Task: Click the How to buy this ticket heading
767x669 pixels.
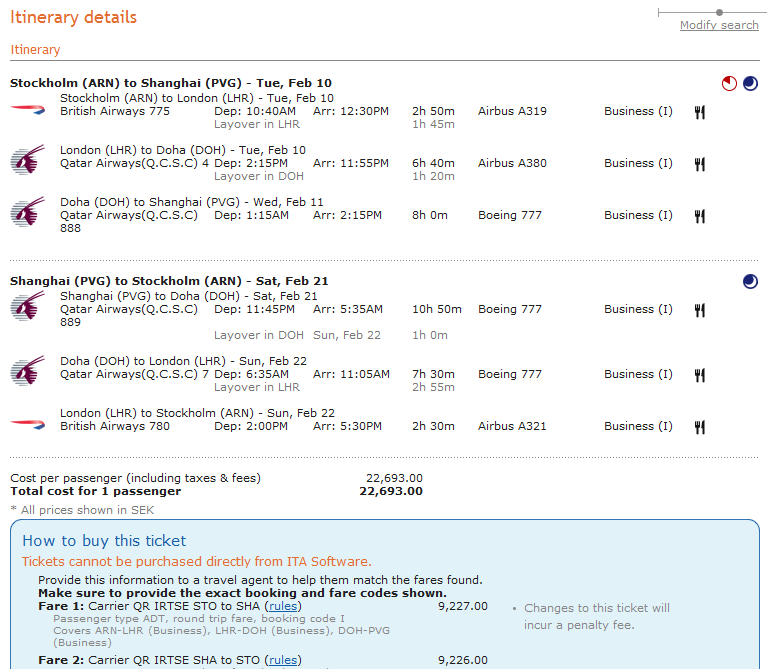Action: [104, 541]
